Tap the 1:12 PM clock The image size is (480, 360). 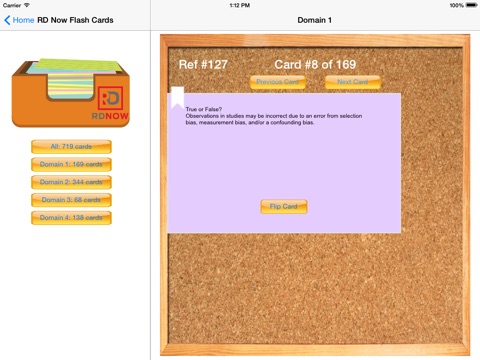pos(240,5)
